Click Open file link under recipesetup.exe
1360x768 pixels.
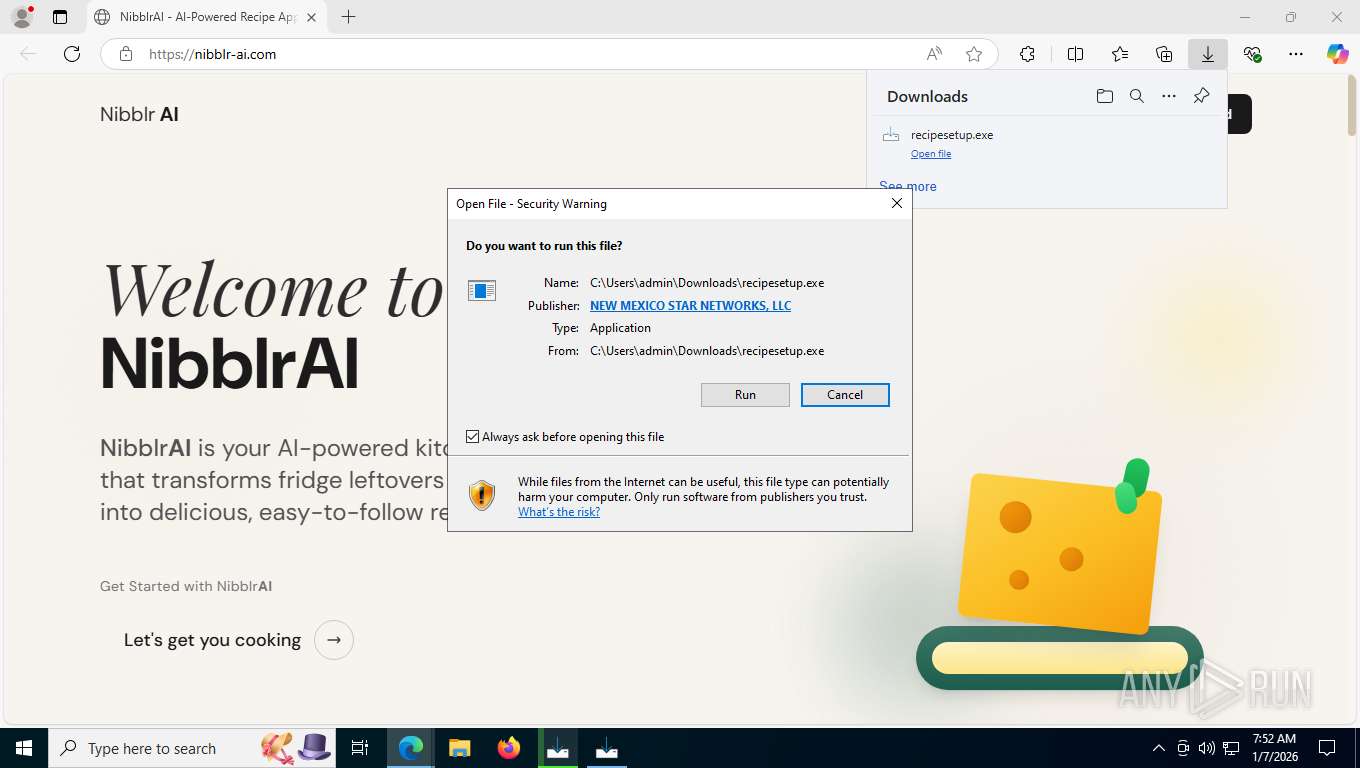(x=931, y=154)
